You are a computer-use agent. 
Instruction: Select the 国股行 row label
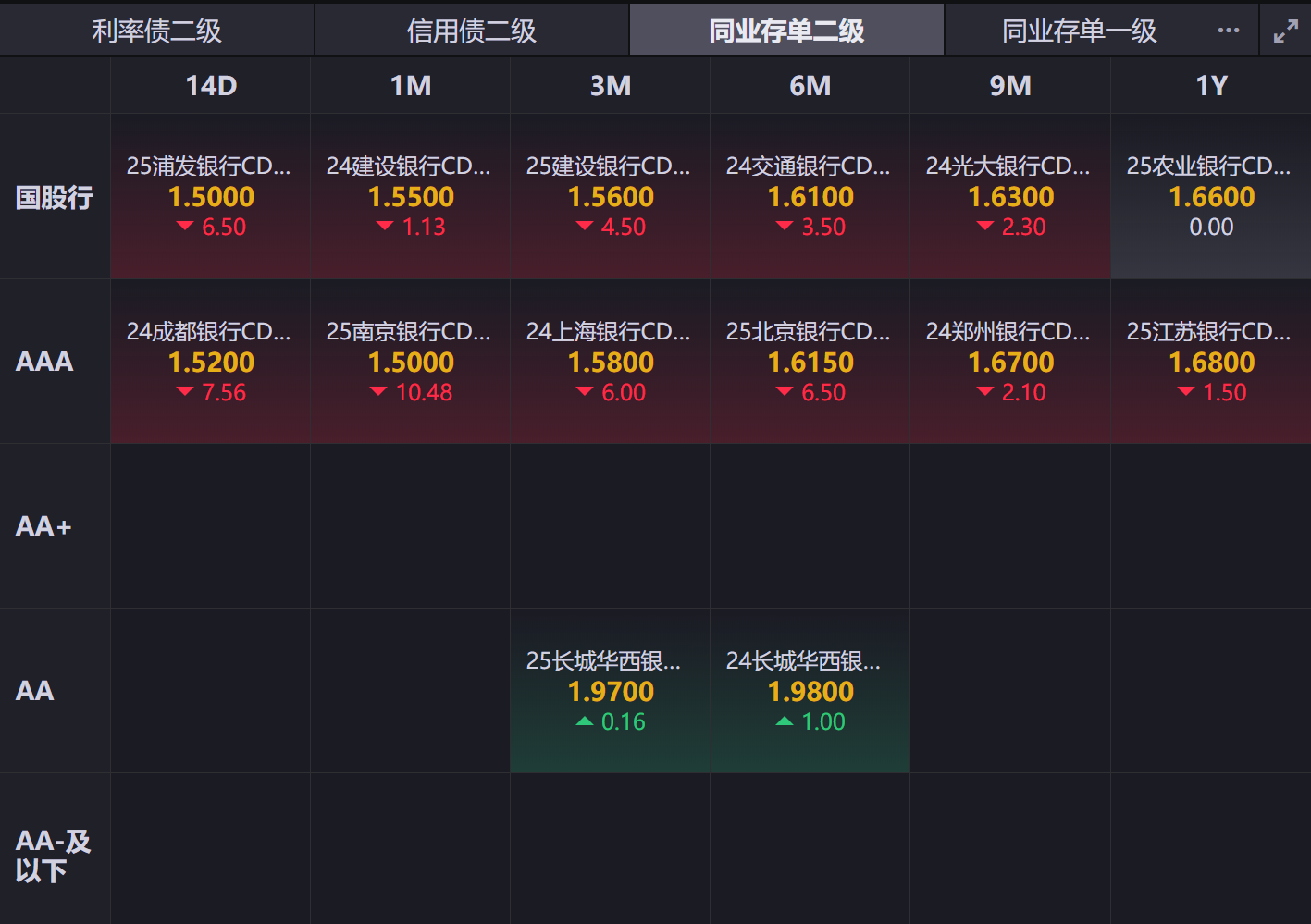click(x=55, y=197)
